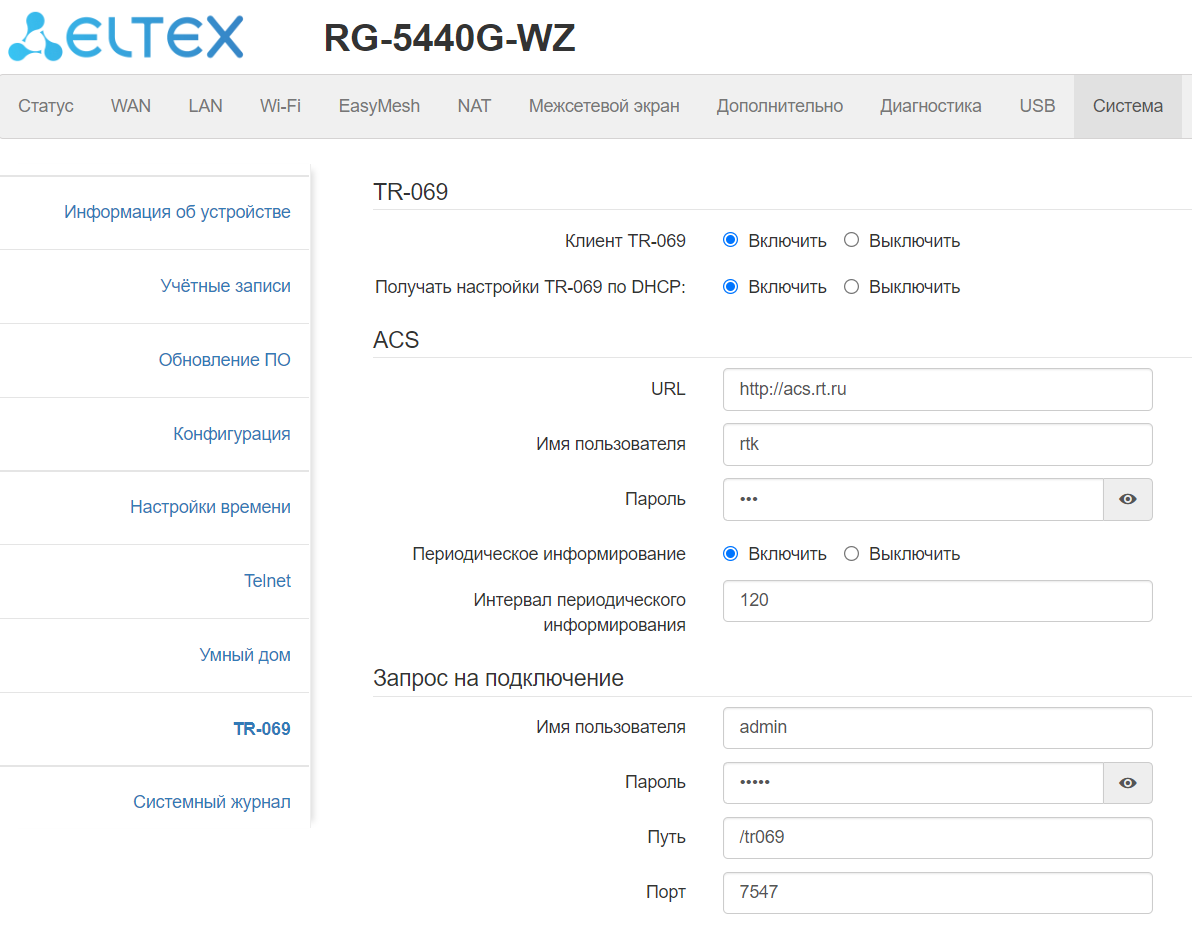
Task: Click the connection request Порт field
Action: [937, 892]
